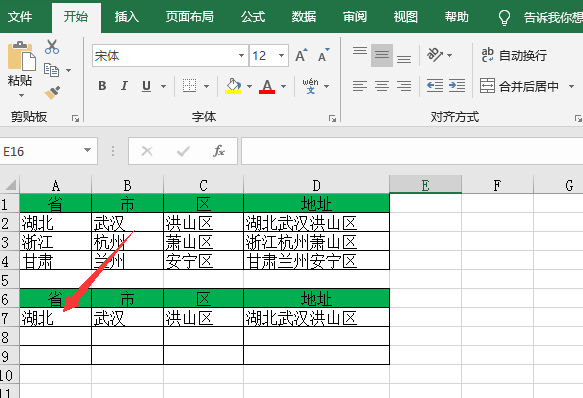Open phonetic guide dropdown arrow
This screenshot has width=583, height=398.
pos(326,86)
